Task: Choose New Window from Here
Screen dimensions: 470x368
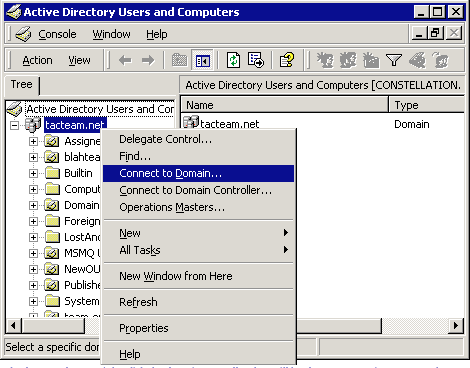Action: (x=198, y=276)
